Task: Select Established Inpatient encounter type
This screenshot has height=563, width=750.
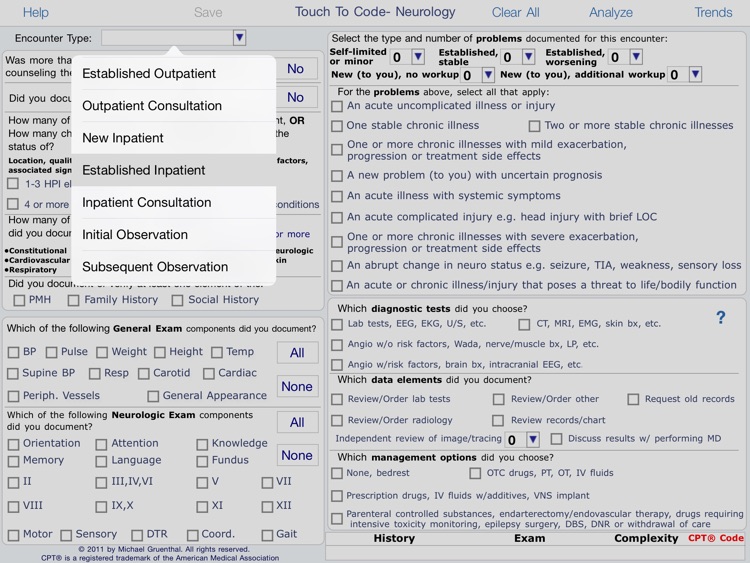Action: 174,170
